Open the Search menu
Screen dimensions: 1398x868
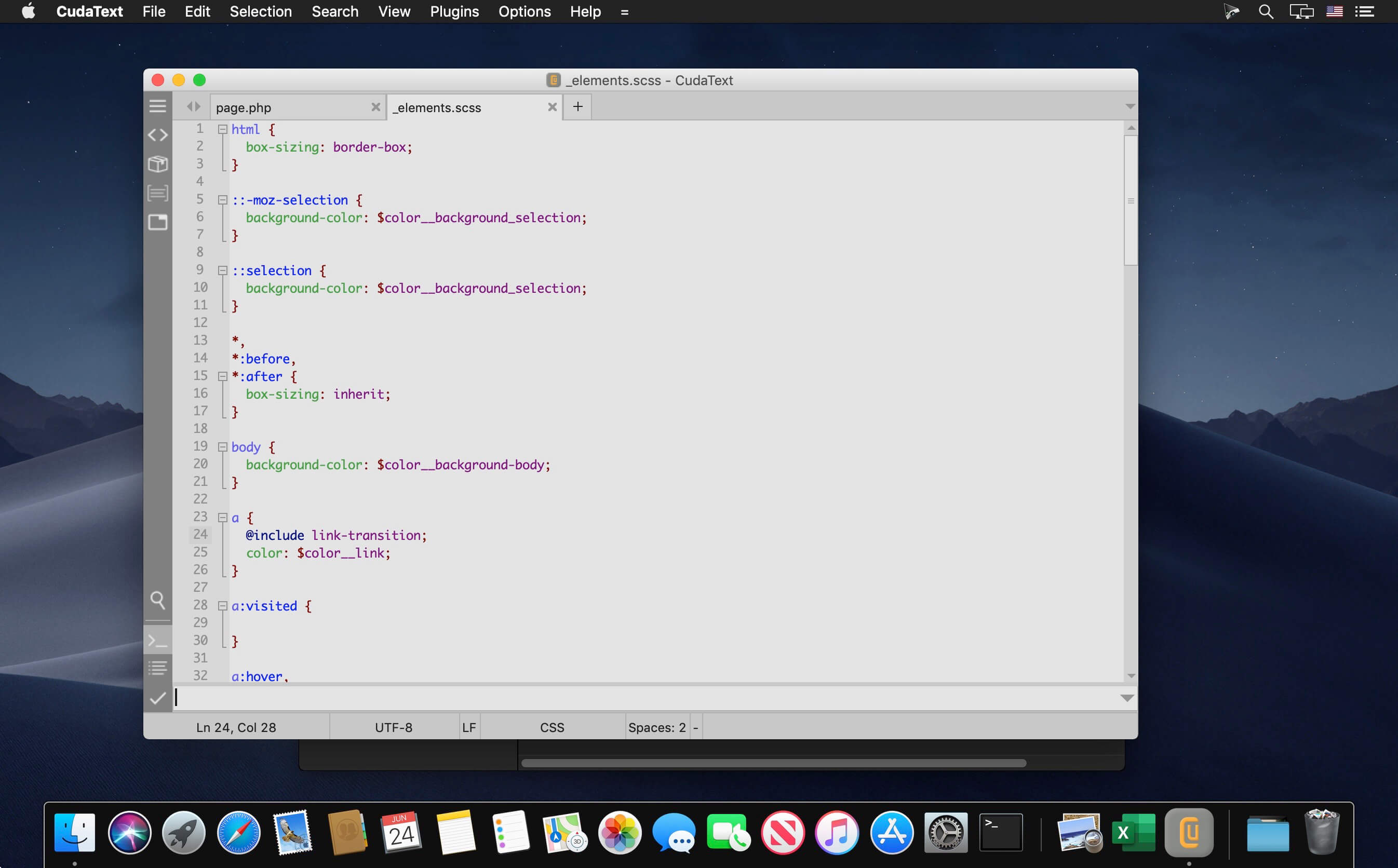pos(335,11)
